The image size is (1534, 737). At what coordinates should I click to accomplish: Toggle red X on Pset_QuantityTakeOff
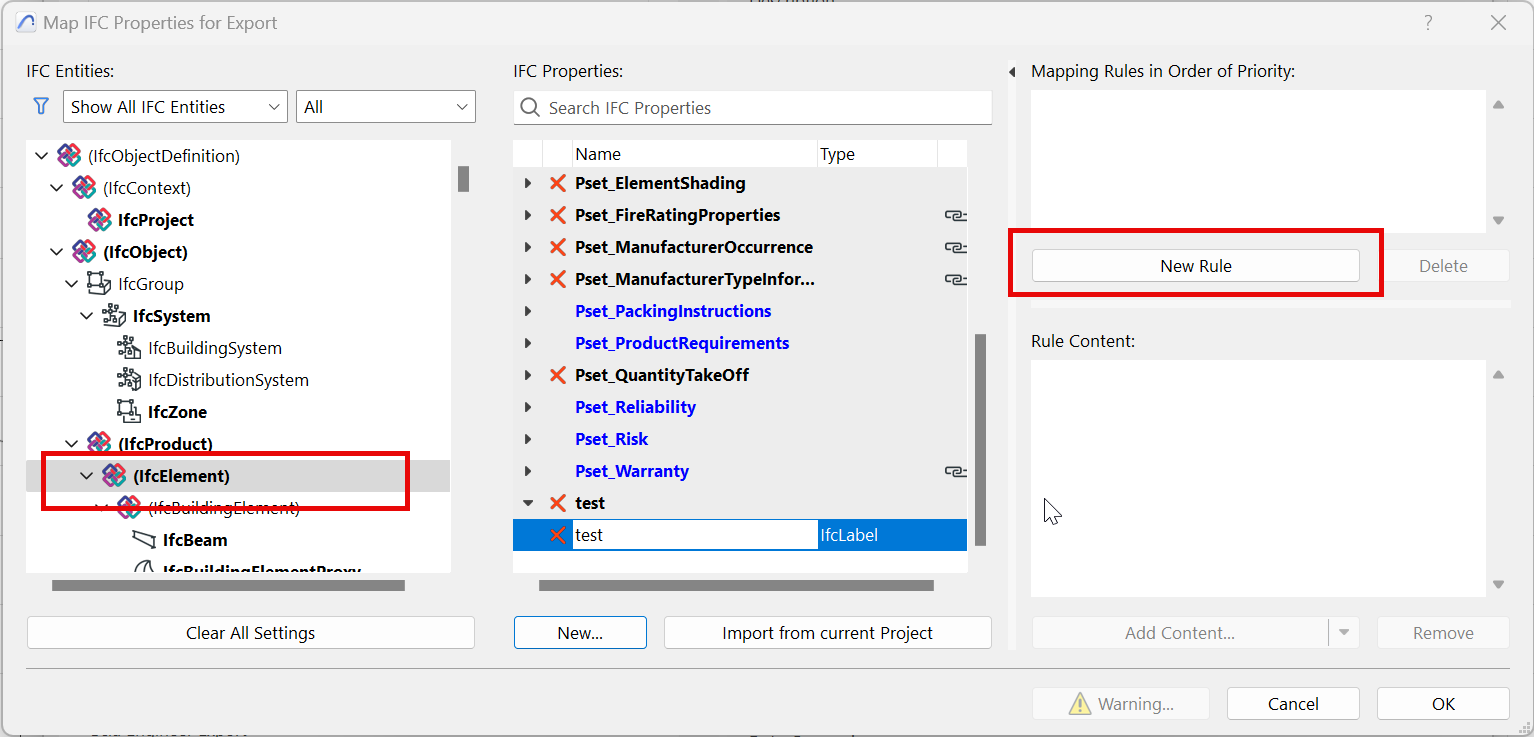tap(558, 375)
